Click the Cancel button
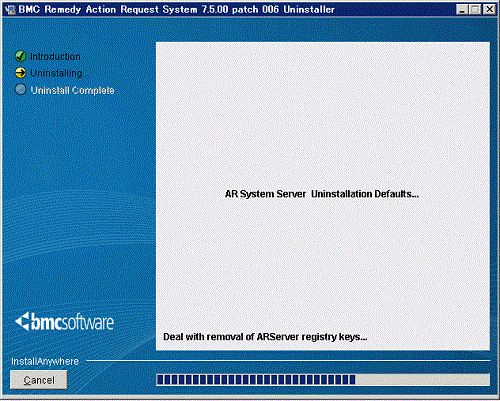 coord(39,380)
